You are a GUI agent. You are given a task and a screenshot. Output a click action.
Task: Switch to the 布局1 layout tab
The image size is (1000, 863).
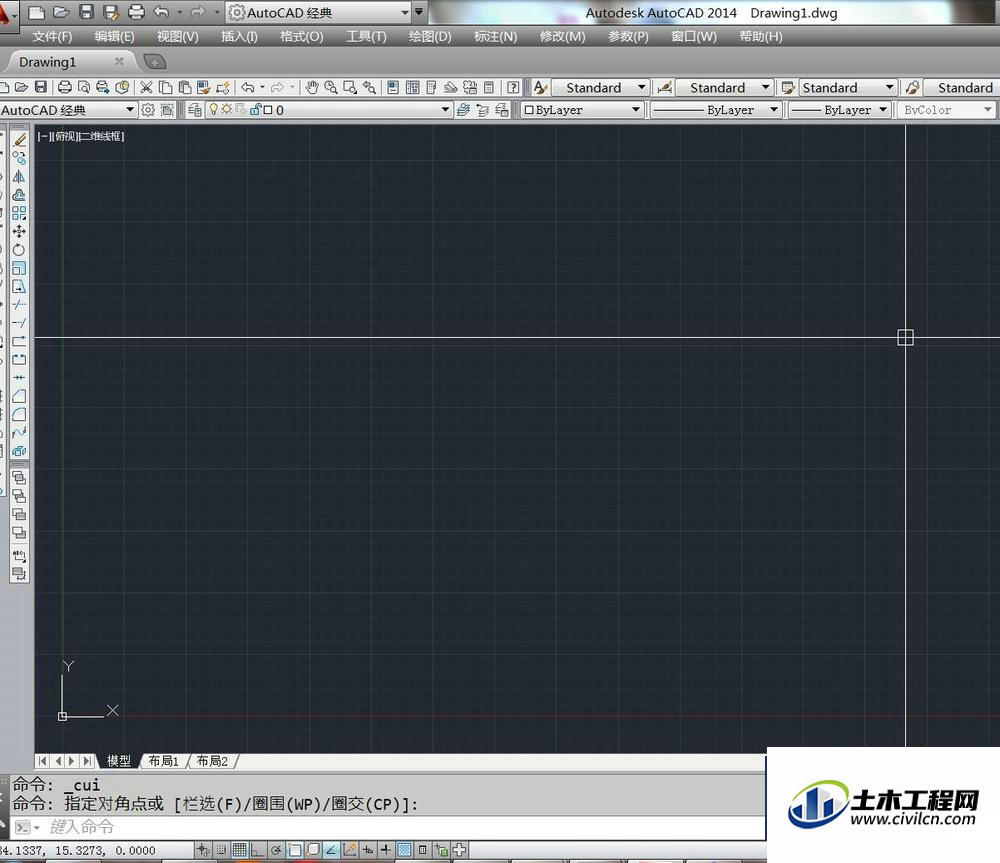163,761
